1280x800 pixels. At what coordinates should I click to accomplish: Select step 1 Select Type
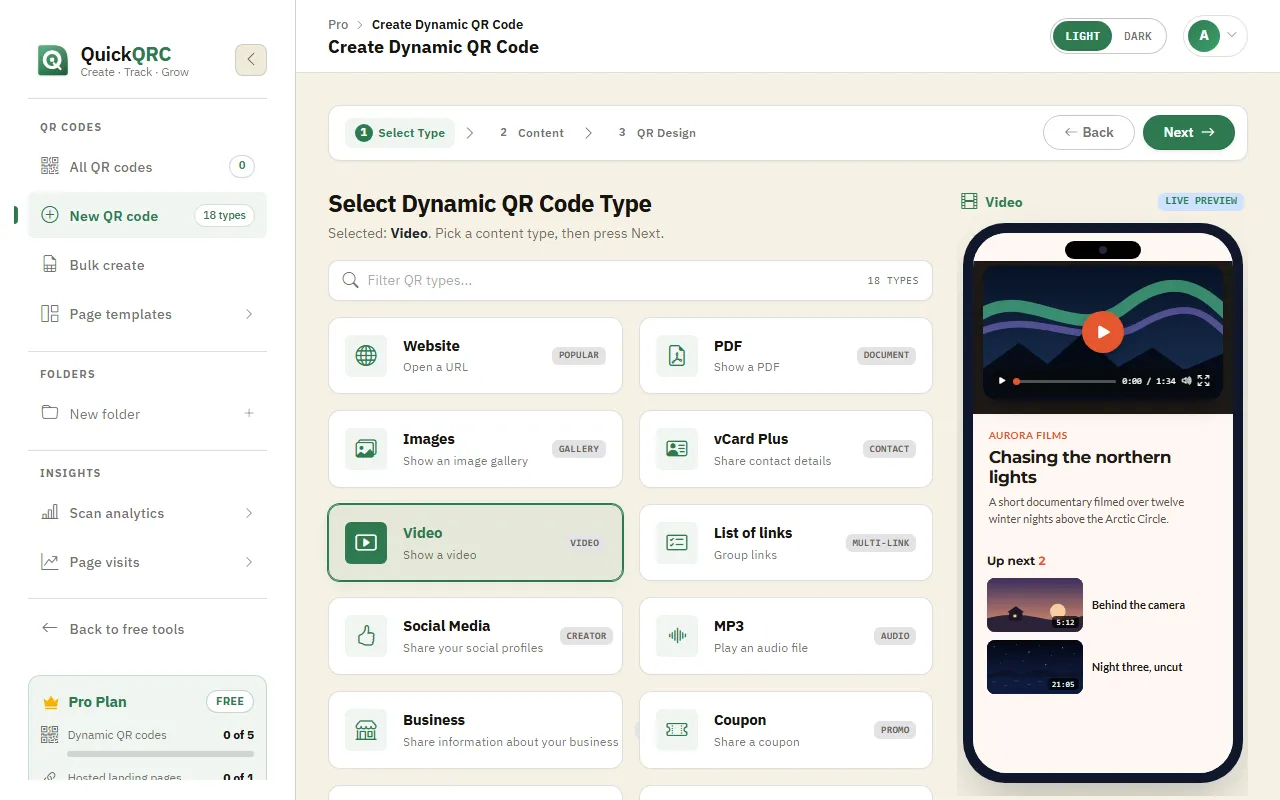[401, 133]
